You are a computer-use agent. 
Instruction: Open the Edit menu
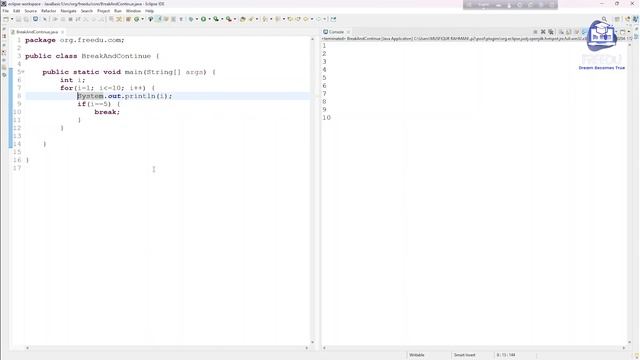pyautogui.click(x=17, y=11)
